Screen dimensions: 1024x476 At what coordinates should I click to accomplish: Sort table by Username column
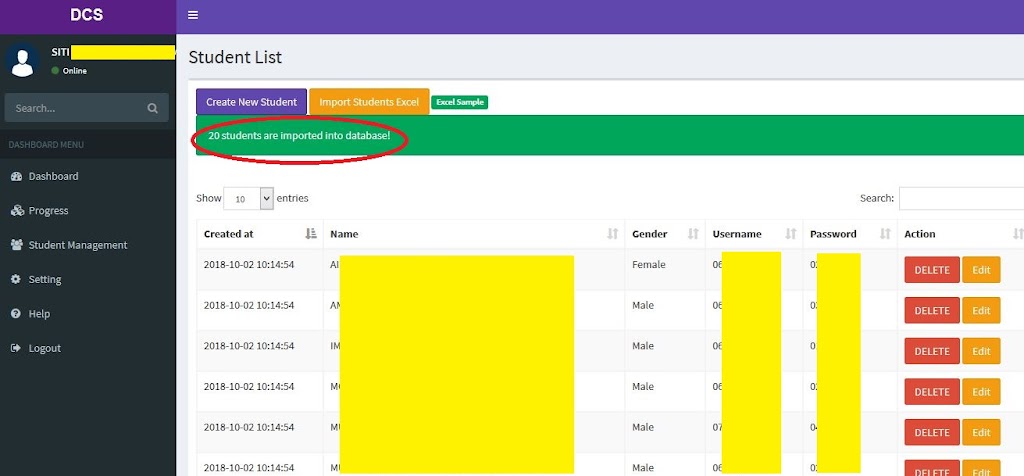[x=752, y=234]
